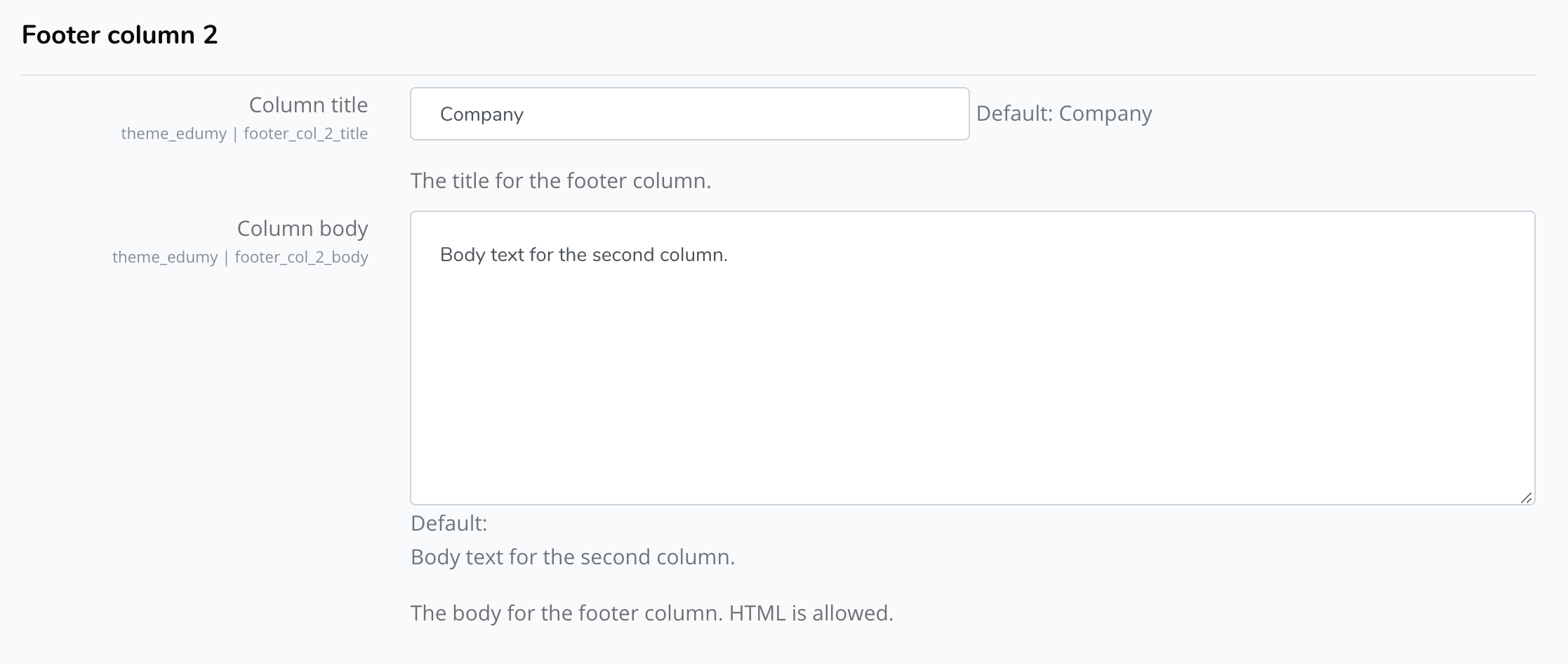Click the 'footer_col_2_title' setting name
Screen dimensions: 1568x664
(306, 133)
